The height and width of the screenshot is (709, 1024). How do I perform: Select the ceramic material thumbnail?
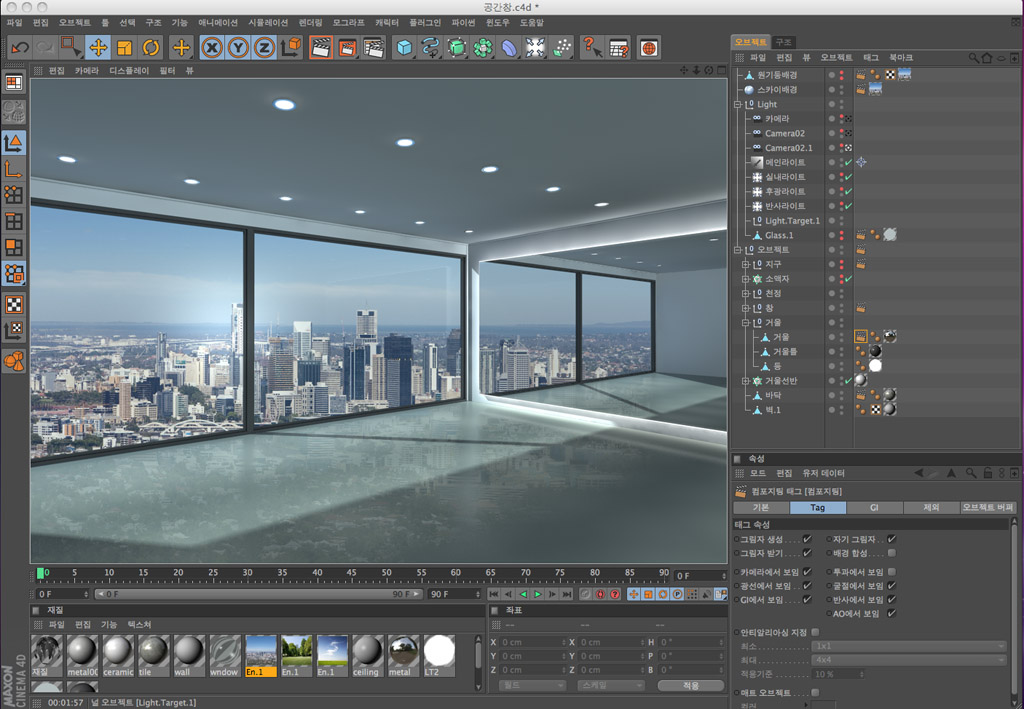click(x=118, y=654)
